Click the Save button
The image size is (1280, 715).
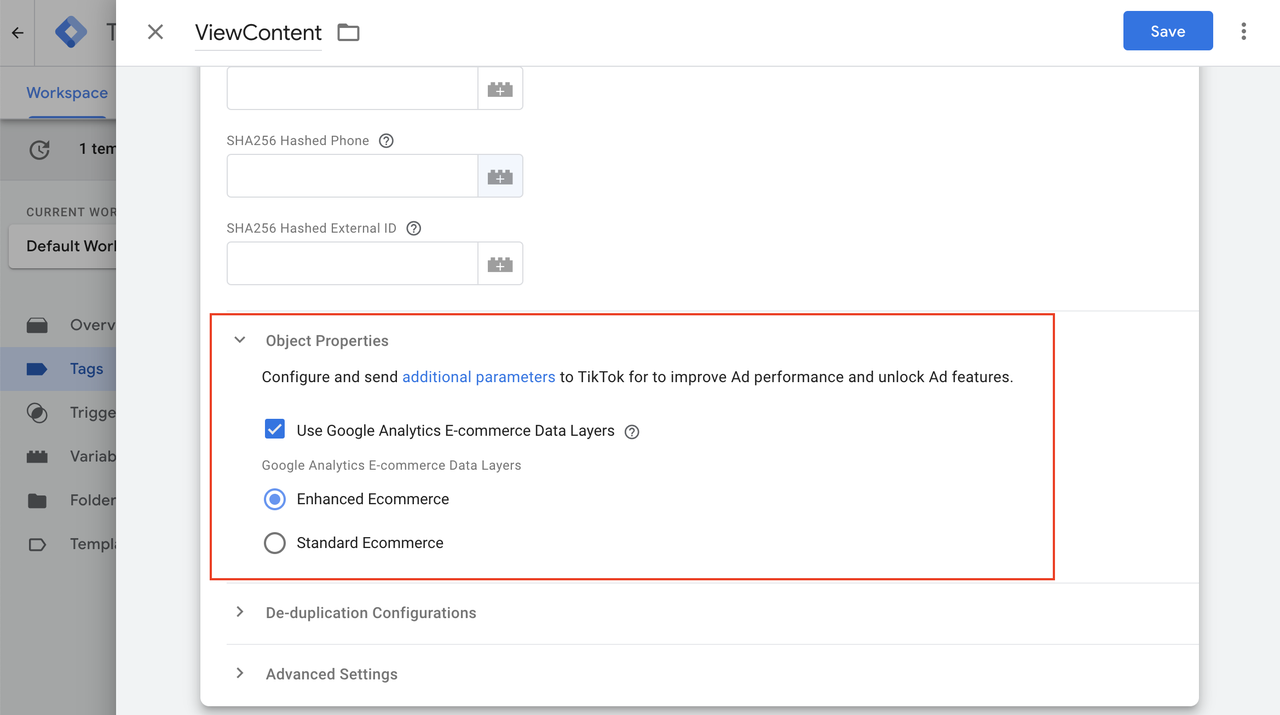point(1167,31)
